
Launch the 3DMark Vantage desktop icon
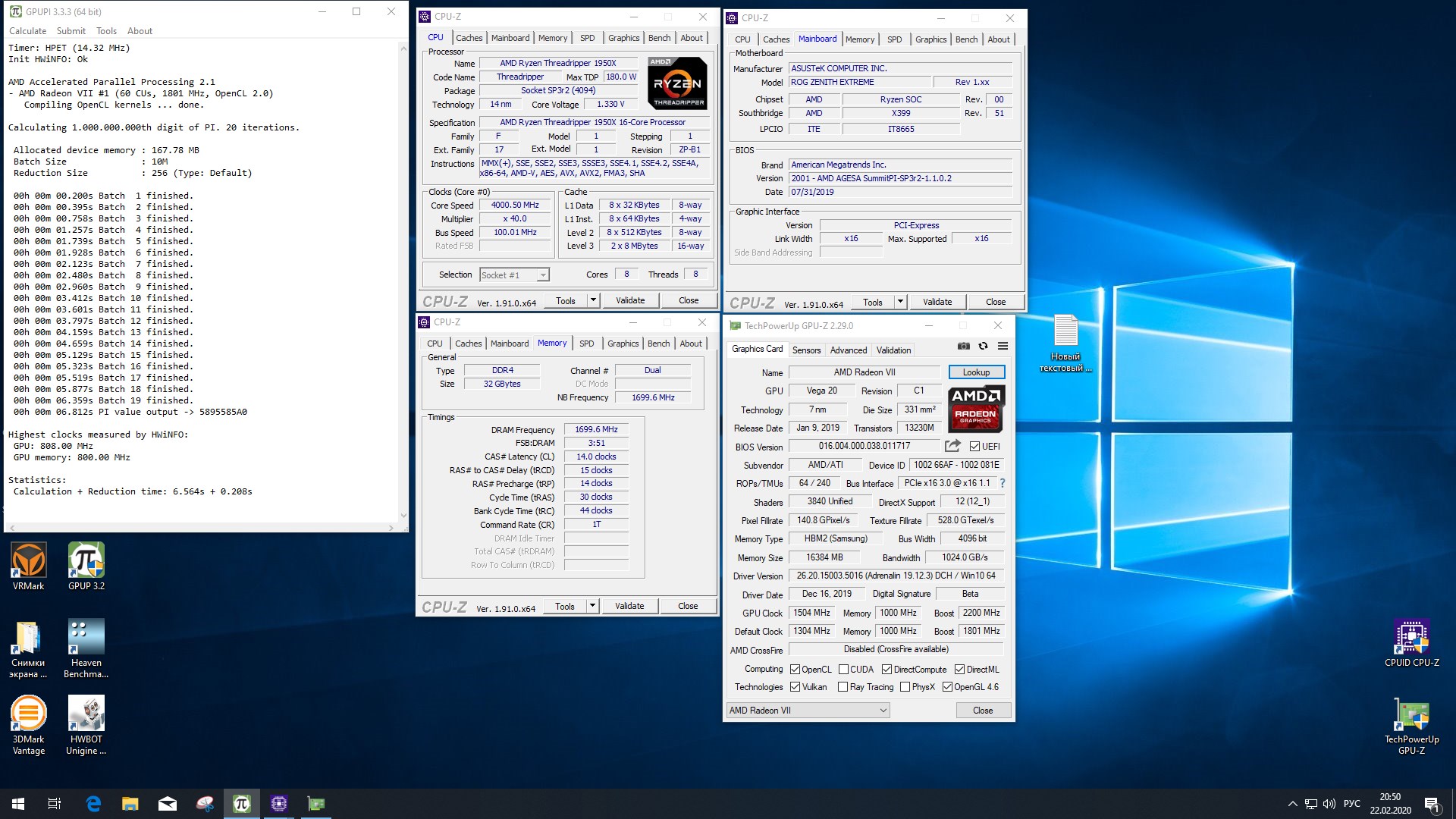28,726
